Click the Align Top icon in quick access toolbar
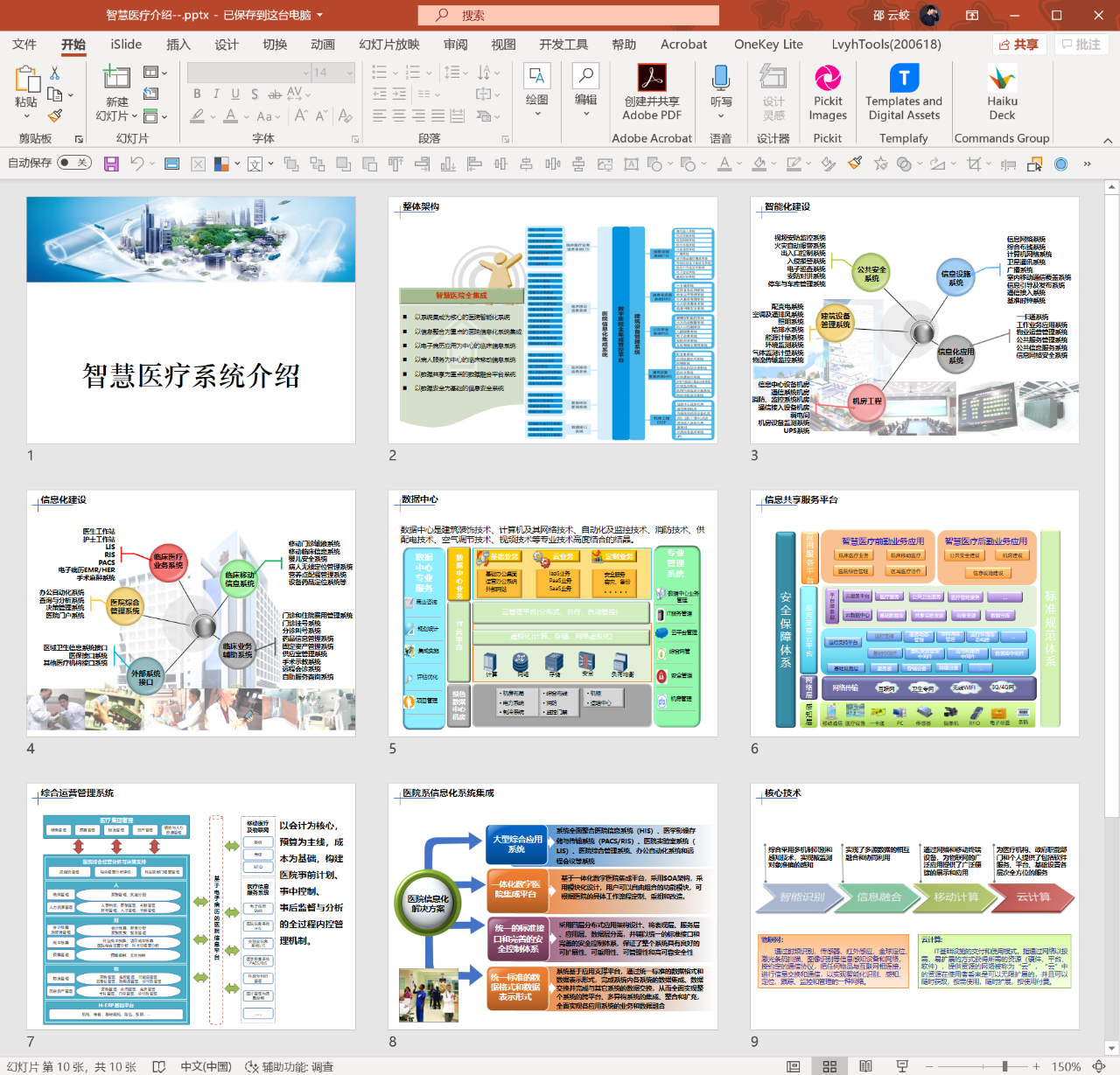Viewport: 1120px width, 1075px height. click(x=395, y=164)
